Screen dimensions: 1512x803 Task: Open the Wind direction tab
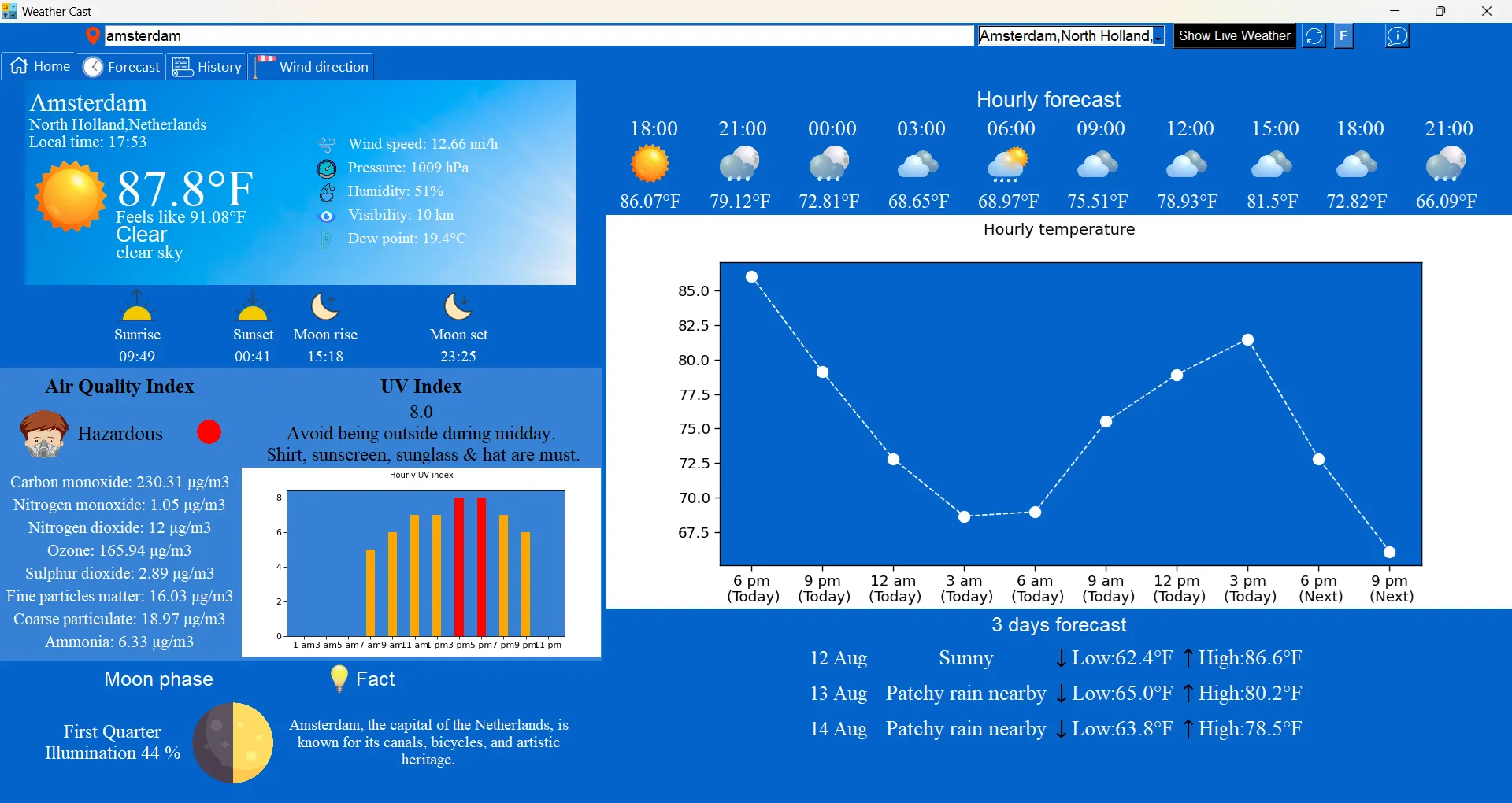(x=313, y=67)
